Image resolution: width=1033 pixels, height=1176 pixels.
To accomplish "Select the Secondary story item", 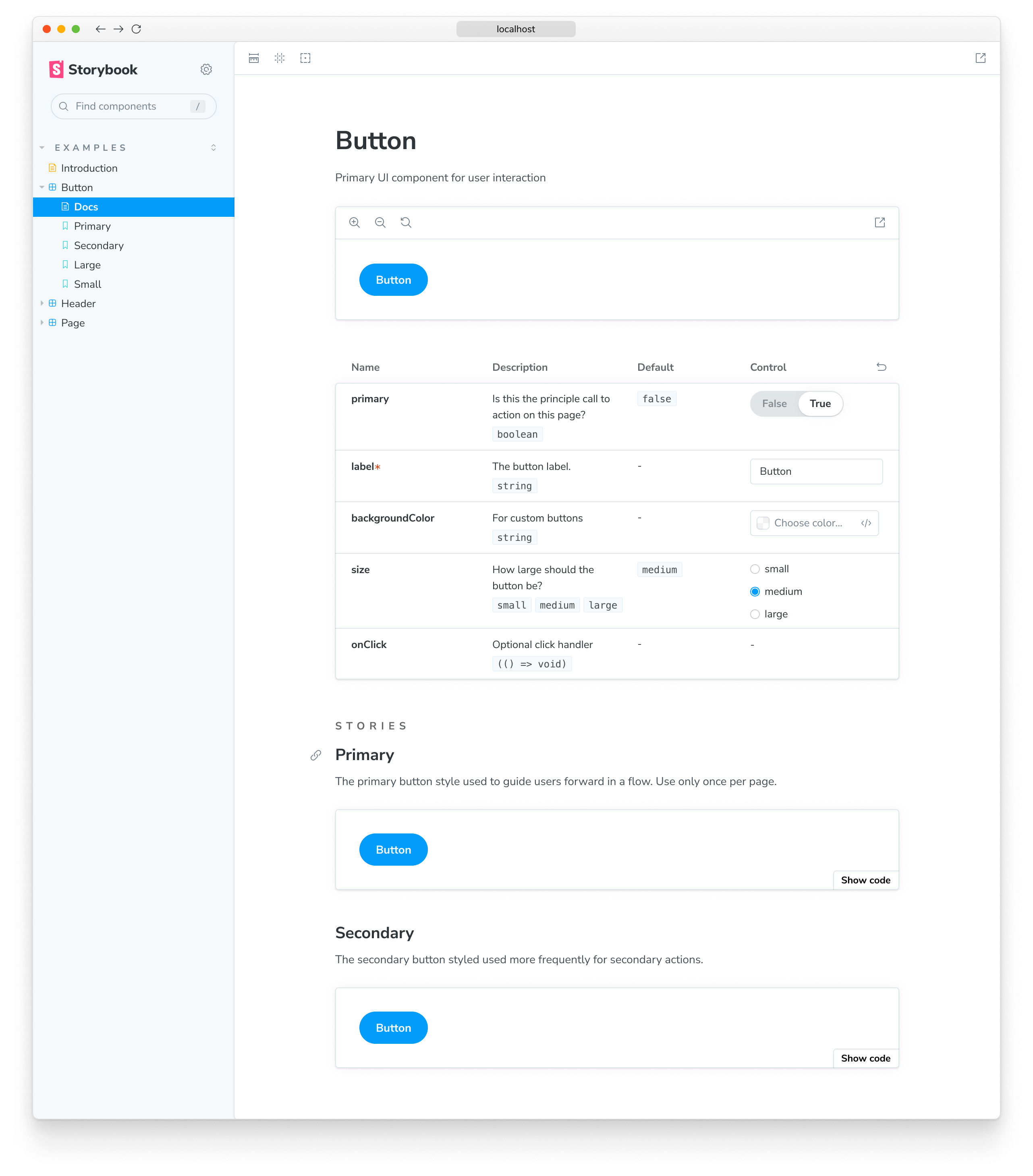I will tap(100, 245).
